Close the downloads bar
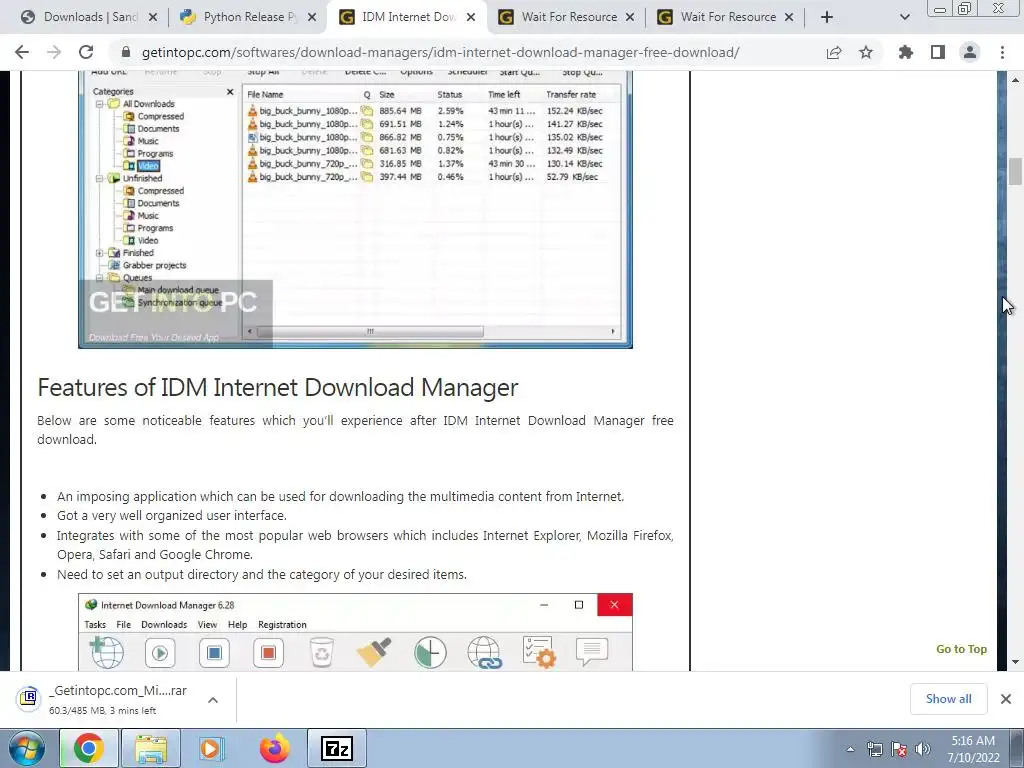This screenshot has width=1024, height=768. (1006, 699)
